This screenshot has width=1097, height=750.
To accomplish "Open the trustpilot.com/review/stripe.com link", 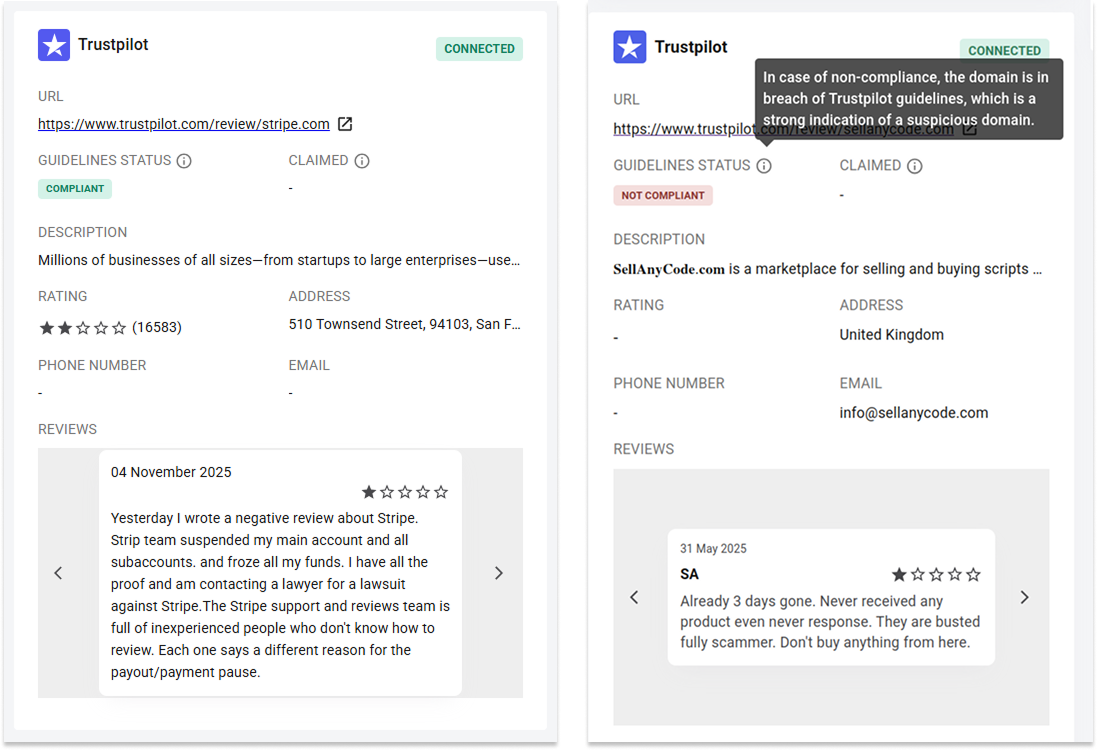I will [x=183, y=124].
